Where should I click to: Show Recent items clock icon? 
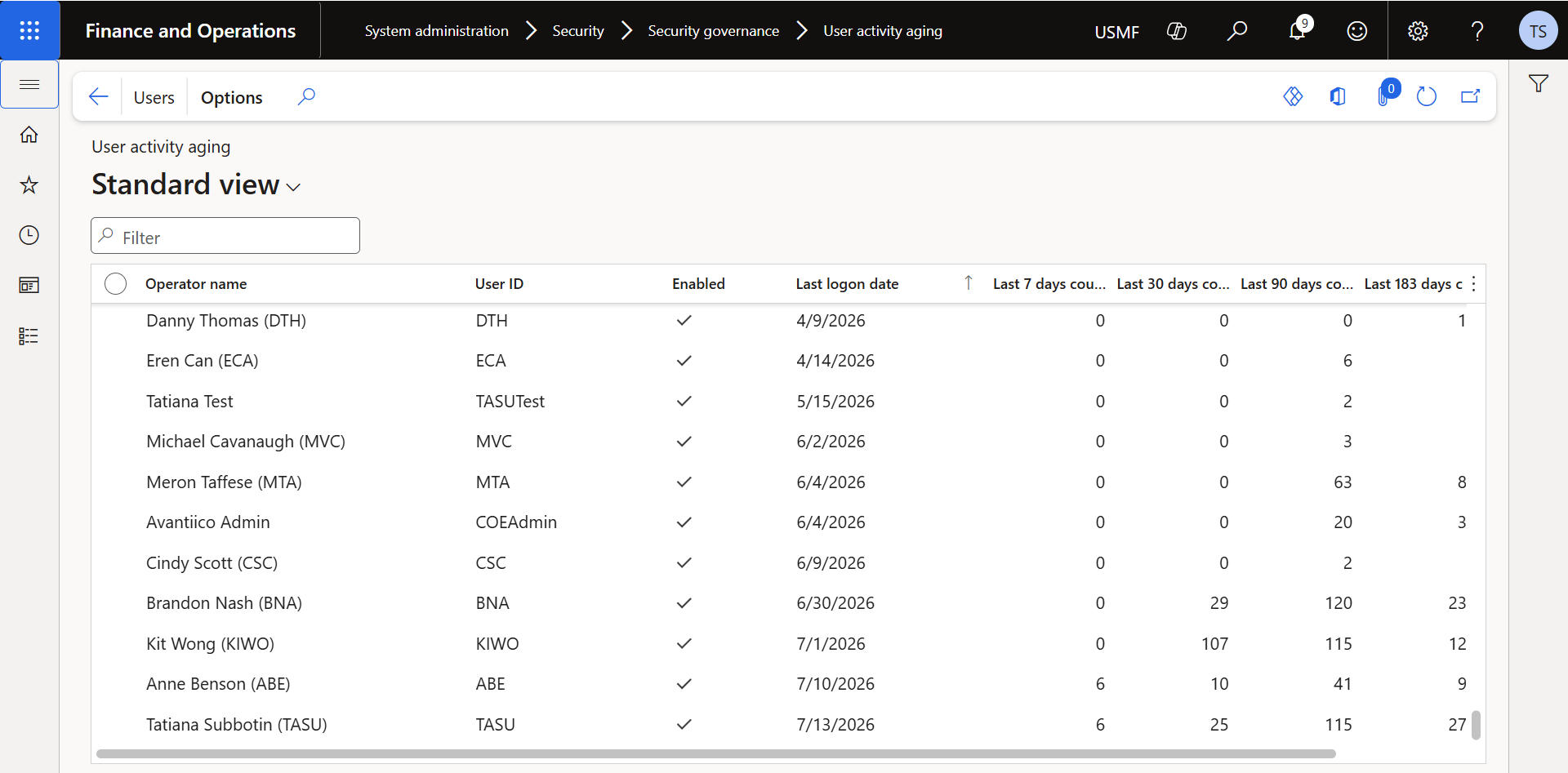click(29, 235)
